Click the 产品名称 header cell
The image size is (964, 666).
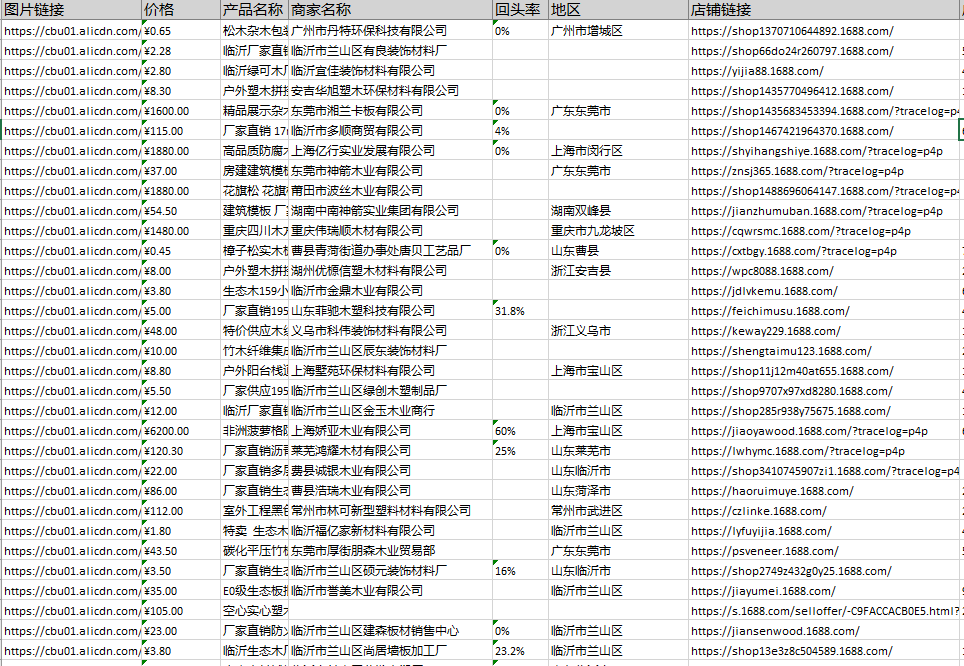pos(253,10)
